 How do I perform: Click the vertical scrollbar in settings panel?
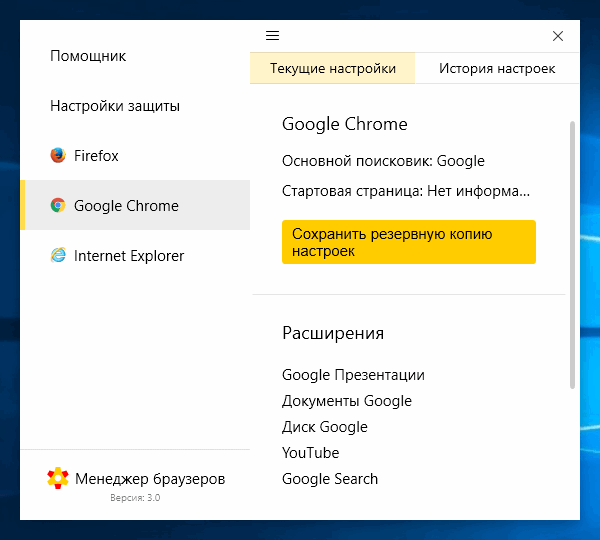573,255
